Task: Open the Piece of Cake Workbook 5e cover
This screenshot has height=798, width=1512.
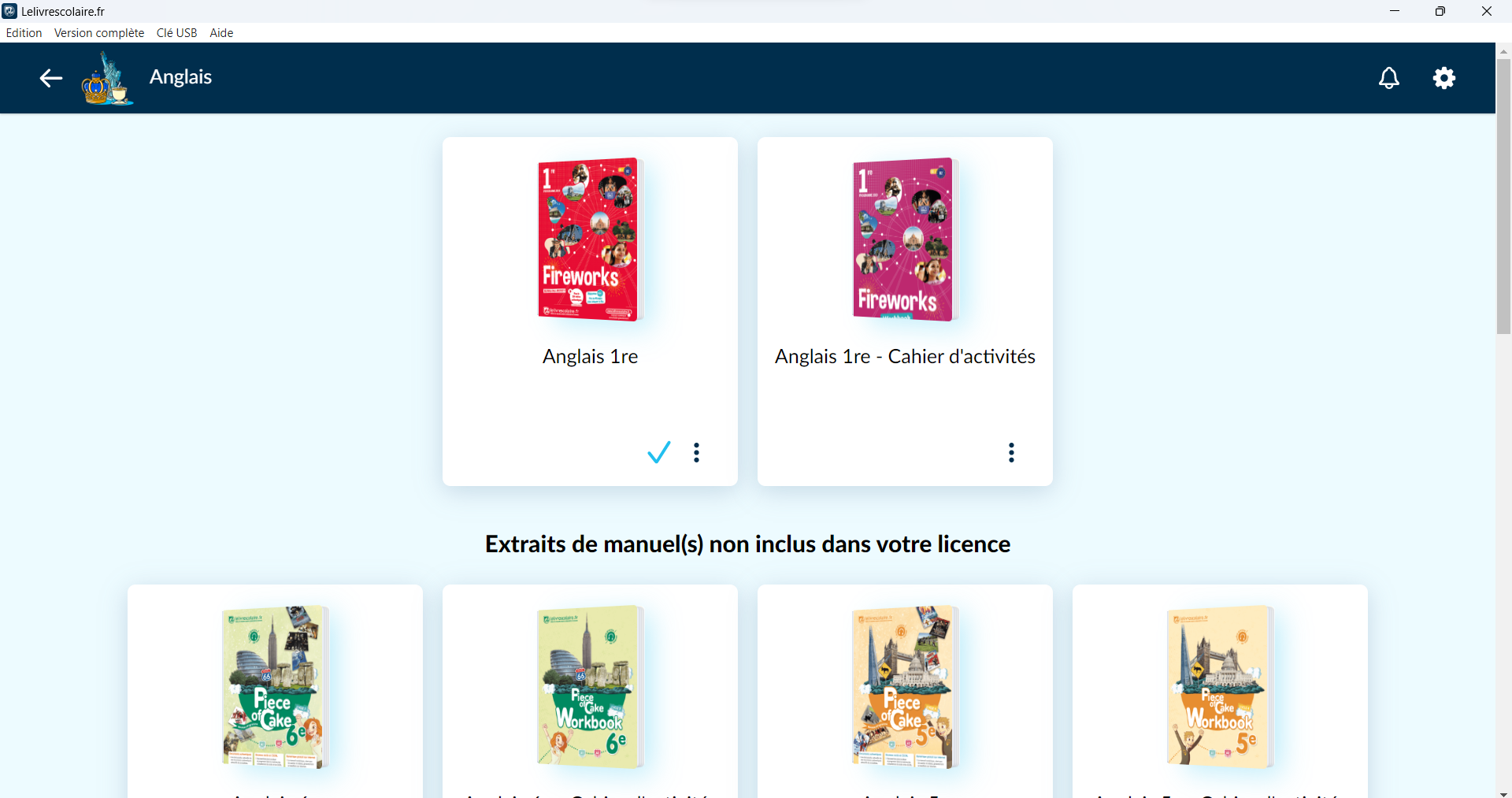Action: tap(1220, 687)
